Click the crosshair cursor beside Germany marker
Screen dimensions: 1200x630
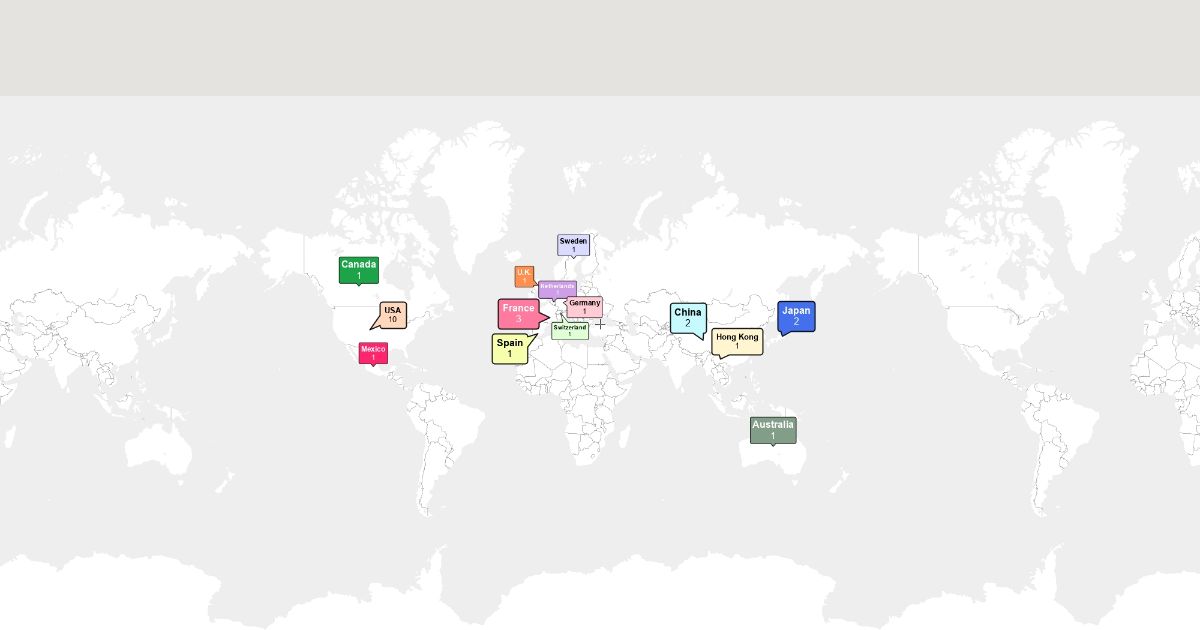coord(600,324)
